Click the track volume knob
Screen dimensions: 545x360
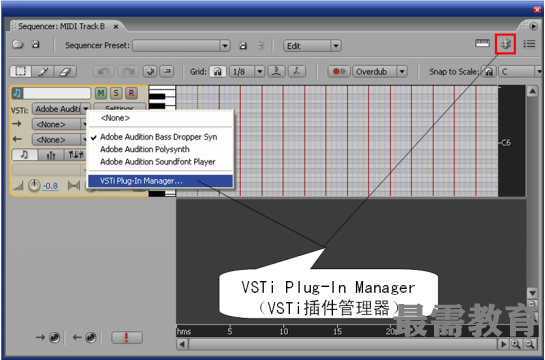[x=34, y=186]
